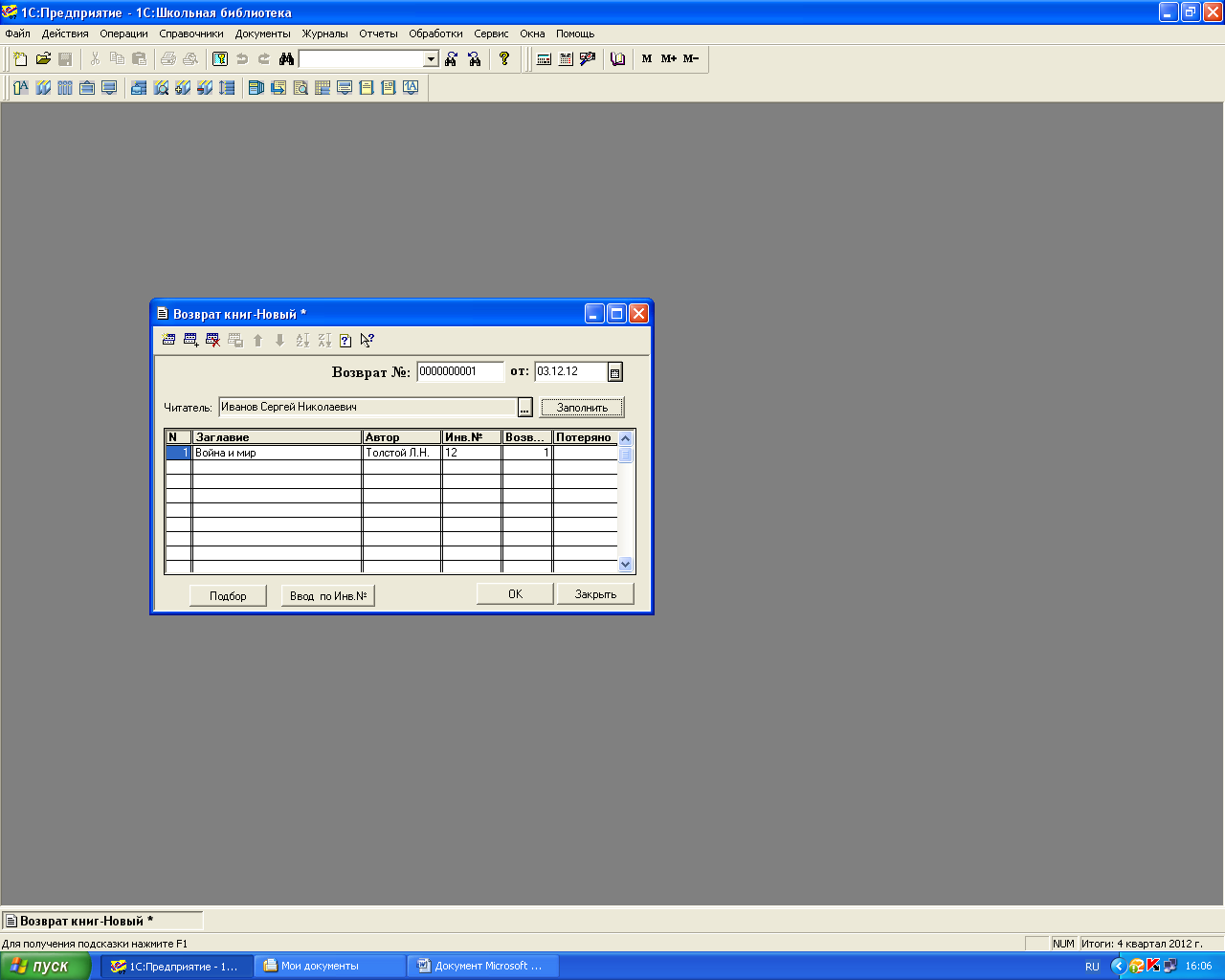Select the cell Толстой Л.Н.
The height and width of the screenshot is (980, 1225).
(x=402, y=453)
